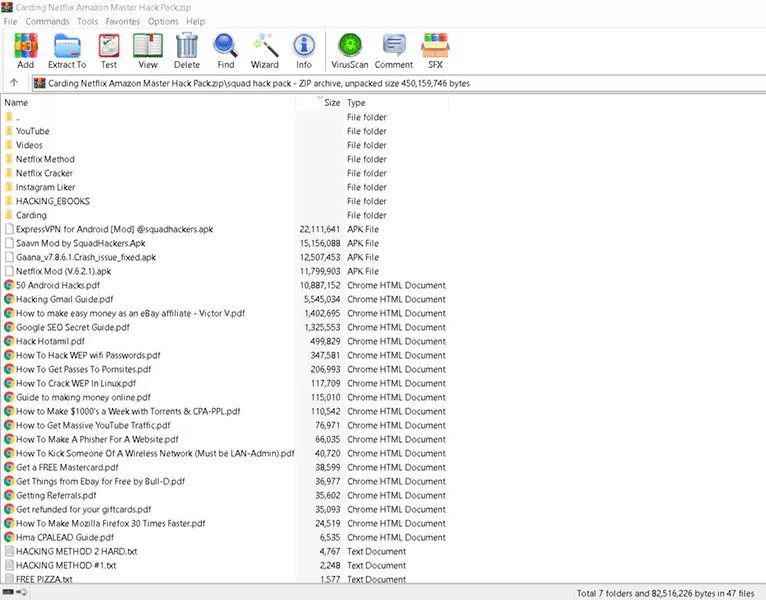This screenshot has height=600, width=766.
Task: Select the icon of HACKING METHOD #1.txt
Action: [9, 565]
